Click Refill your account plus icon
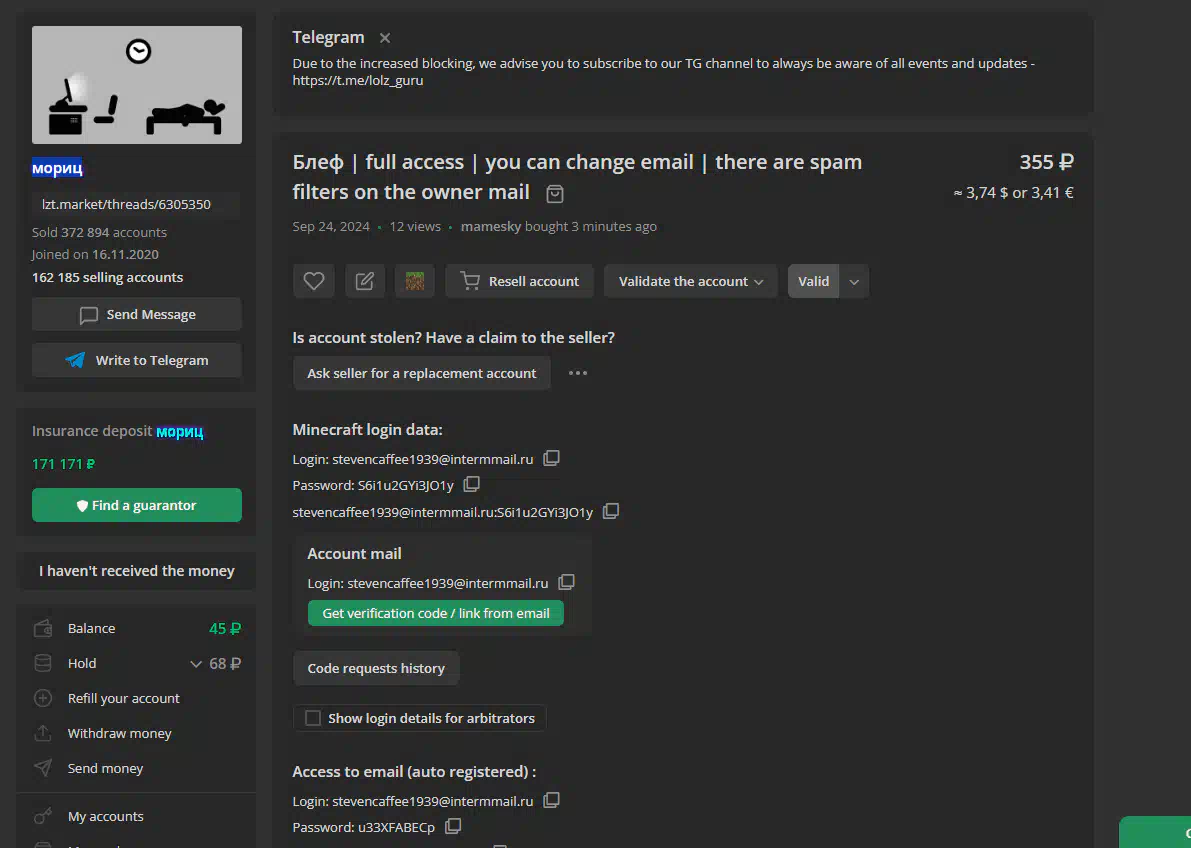Image resolution: width=1191 pixels, height=848 pixels. (43, 698)
